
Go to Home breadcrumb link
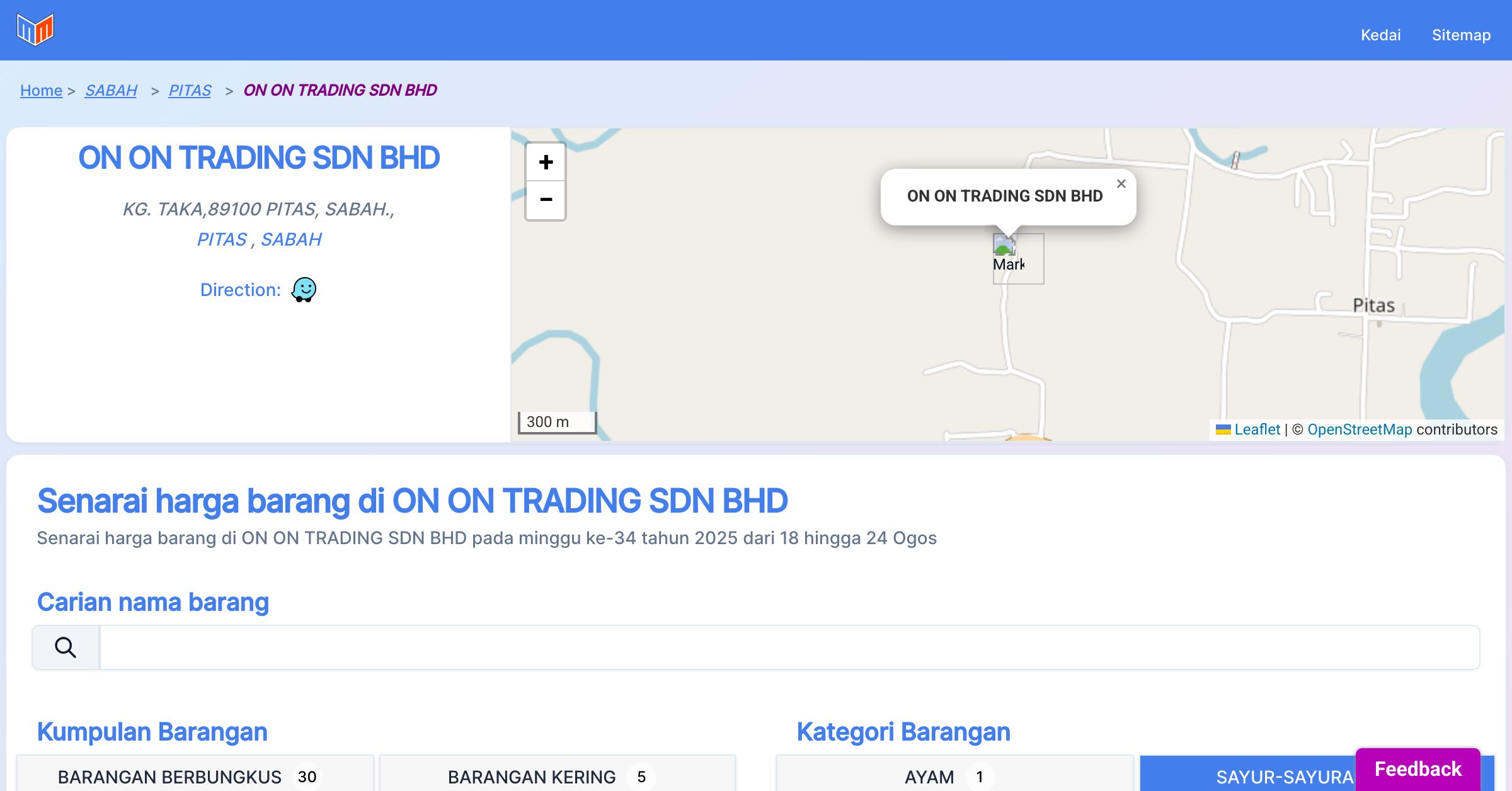coord(41,91)
